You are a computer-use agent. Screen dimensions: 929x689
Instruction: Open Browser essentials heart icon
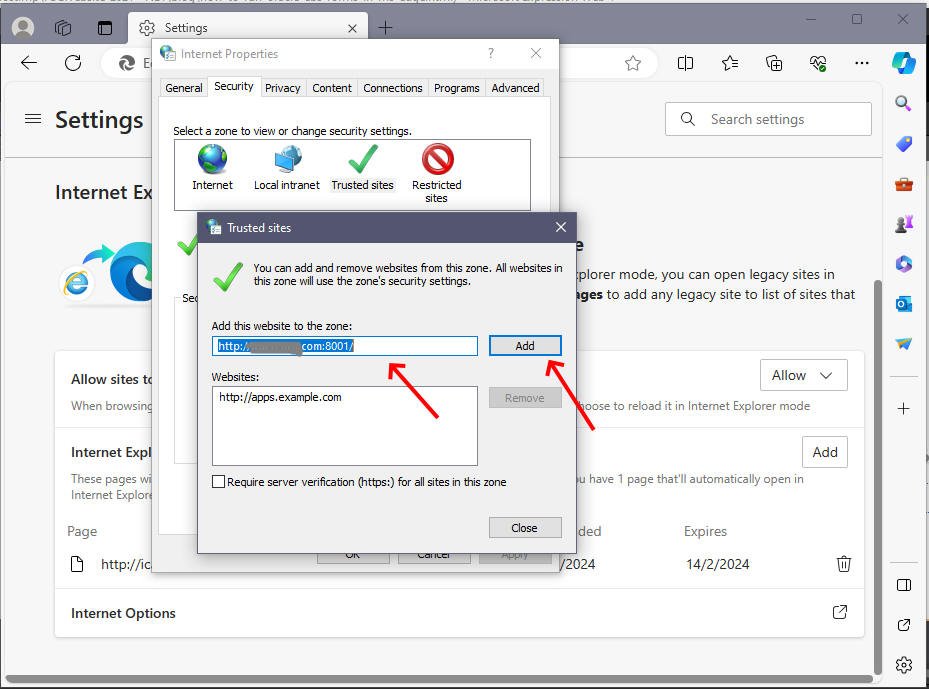click(818, 63)
